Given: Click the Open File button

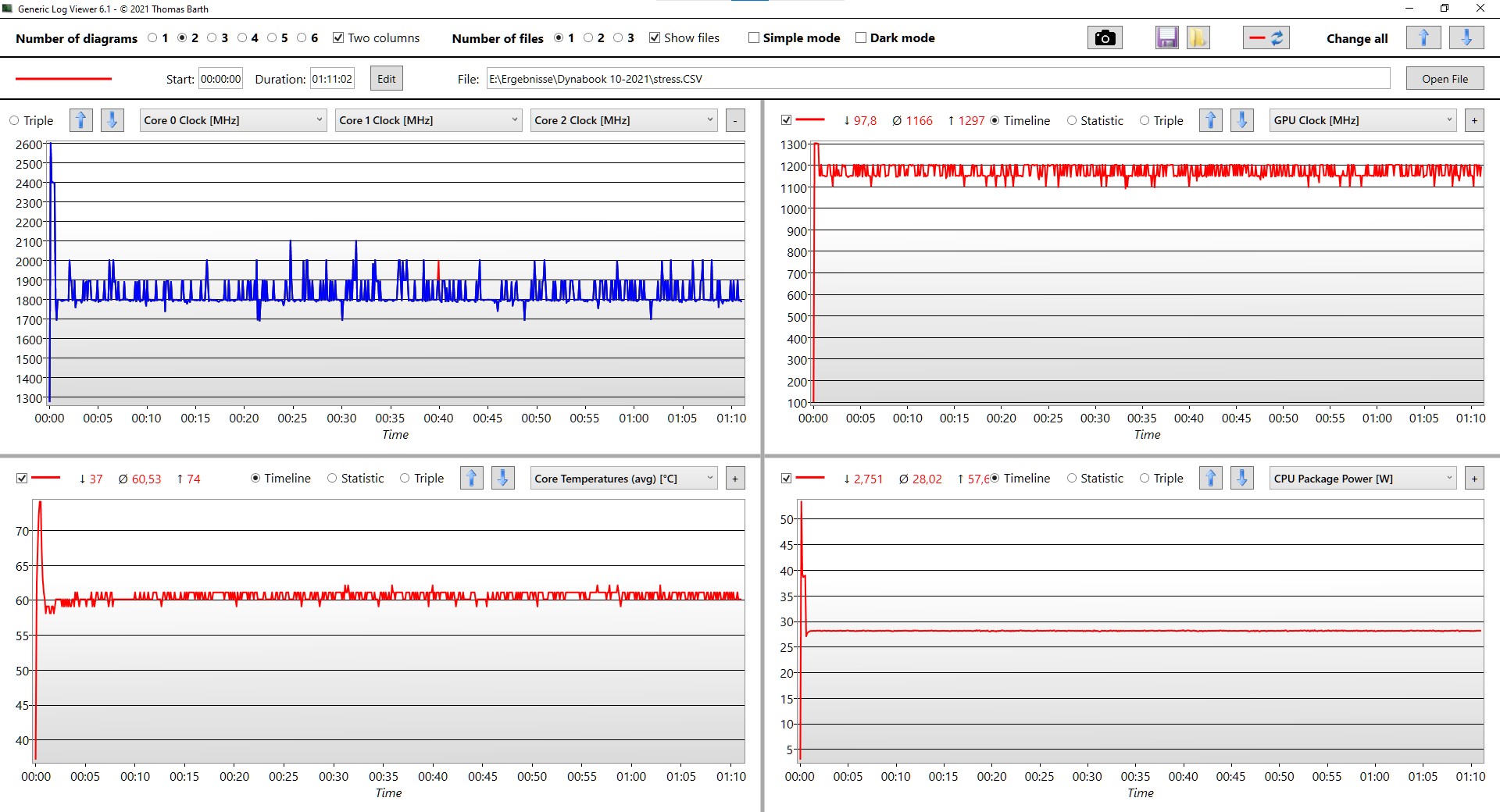Looking at the screenshot, I should coord(1444,79).
